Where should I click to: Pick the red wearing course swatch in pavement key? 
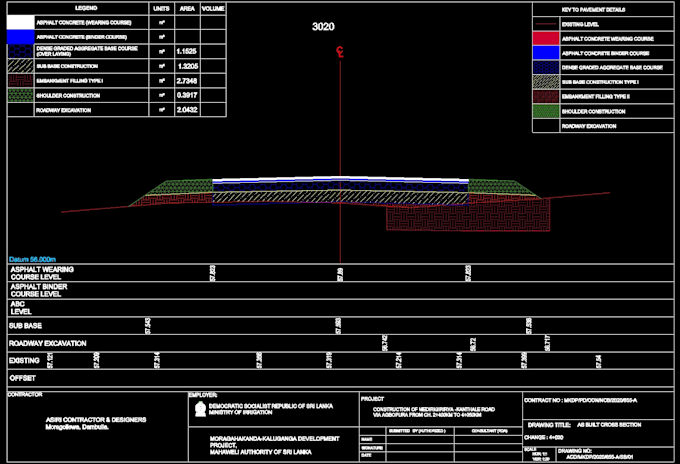pos(545,38)
